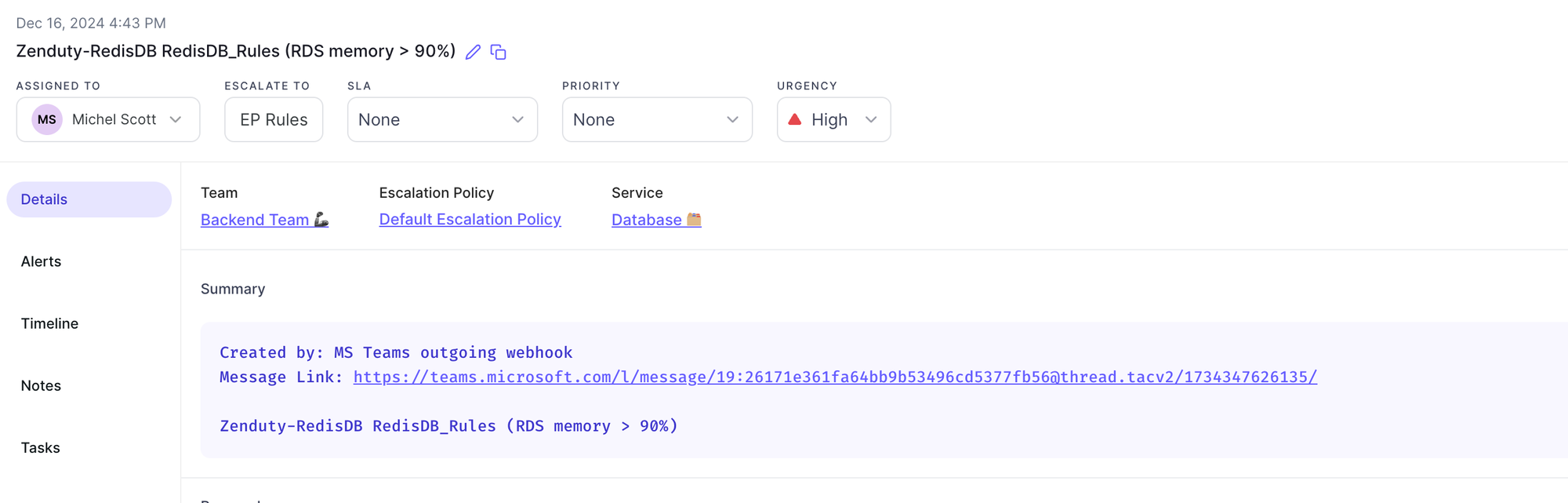Click the red High urgency triangle icon
Image resolution: width=1568 pixels, height=503 pixels.
click(794, 119)
